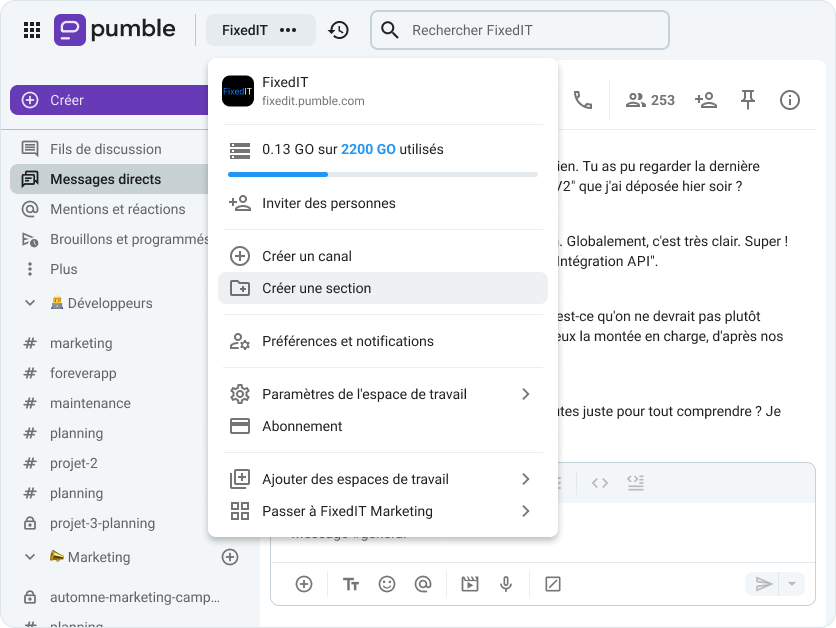836x628 pixels.
Task: Add a channel to Marketing section
Action: tap(230, 557)
